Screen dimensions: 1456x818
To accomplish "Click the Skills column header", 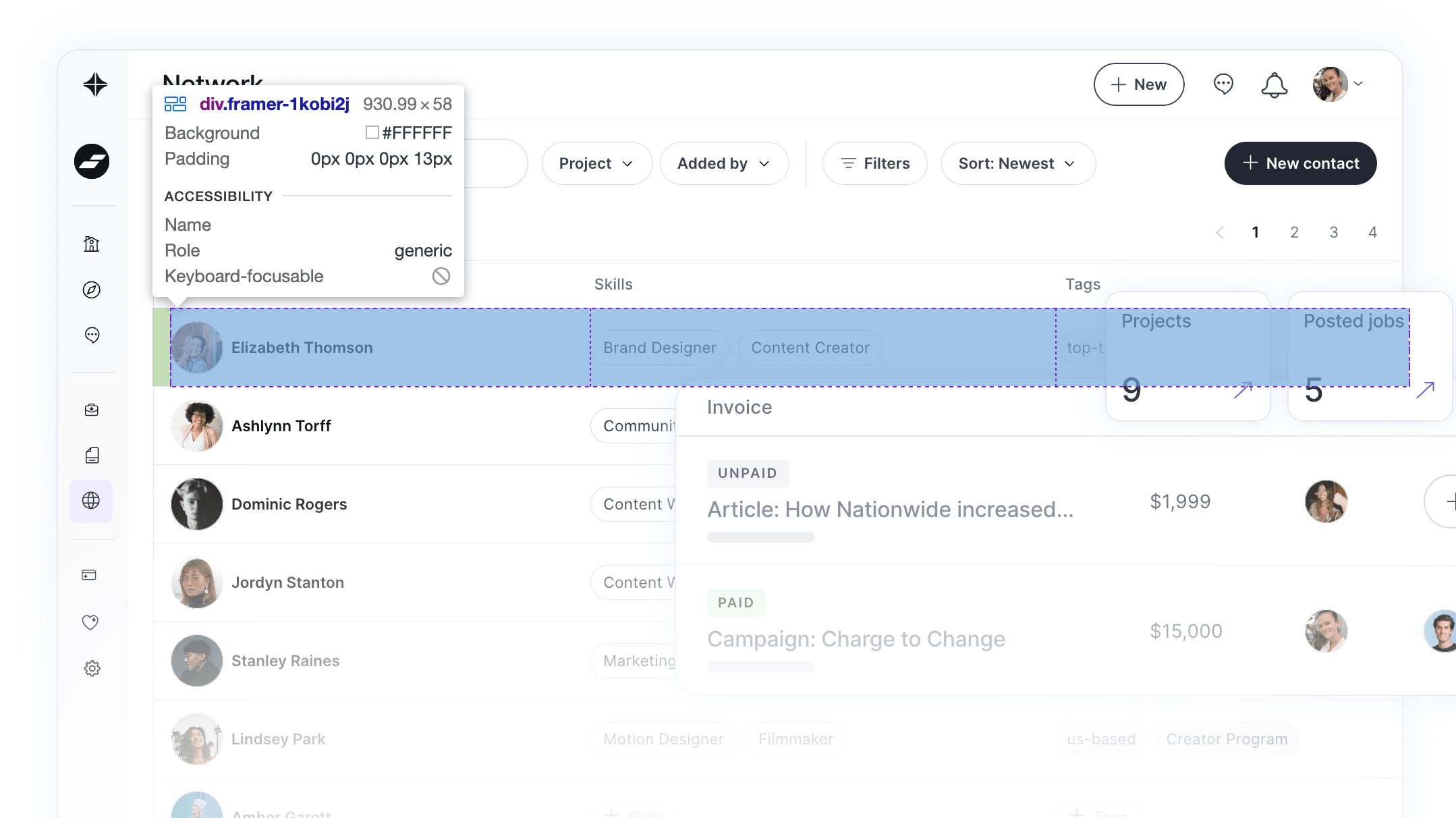I will pos(613,284).
